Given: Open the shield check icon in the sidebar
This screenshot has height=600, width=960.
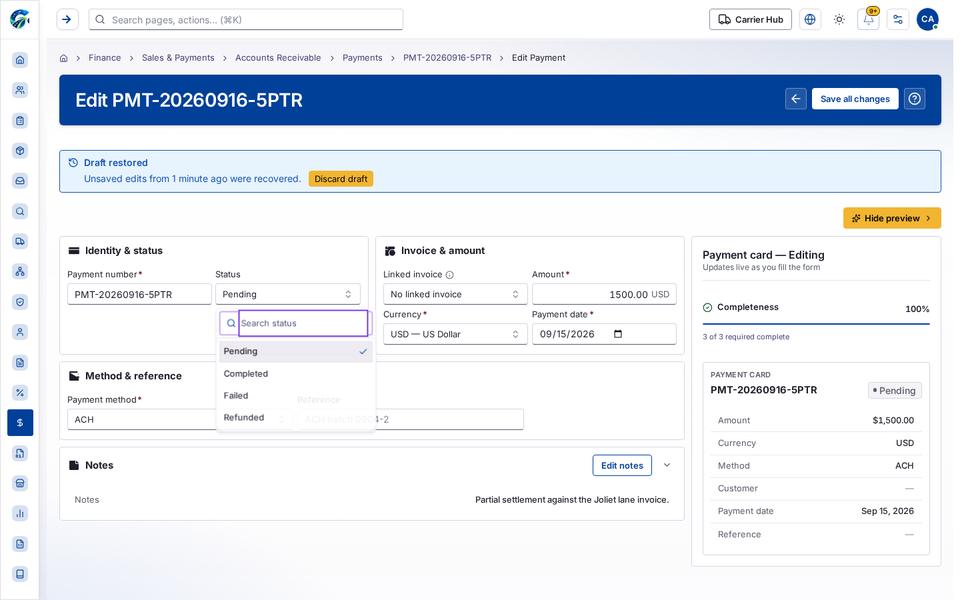Looking at the screenshot, I should coord(20,302).
